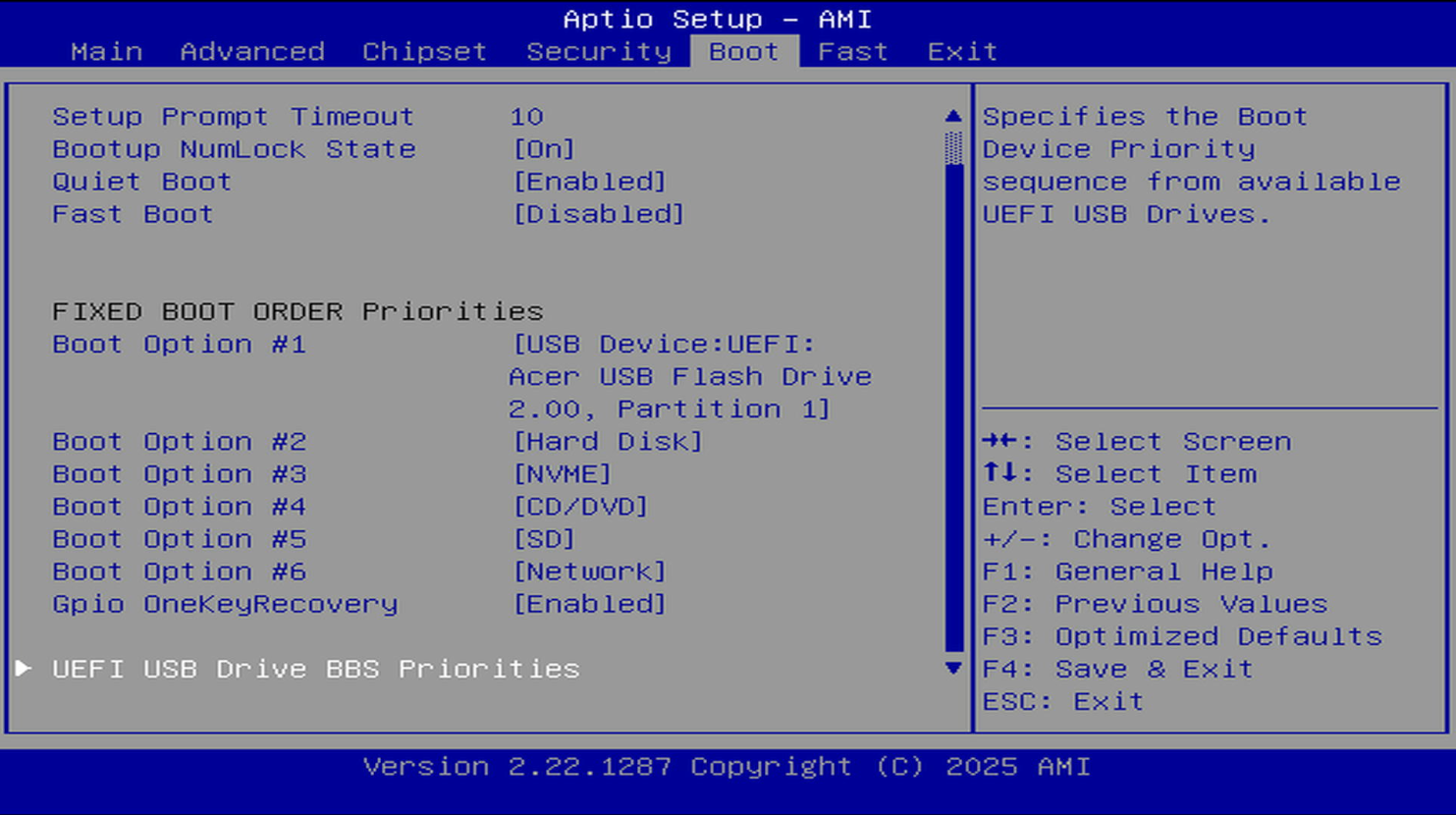The height and width of the screenshot is (815, 1456).
Task: Switch to the Exit tab
Action: click(x=962, y=51)
